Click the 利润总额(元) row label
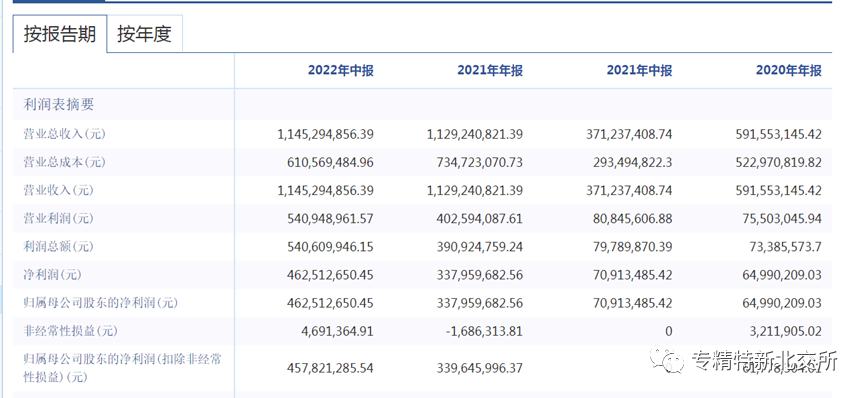This screenshot has height=398, width=865. tap(58, 246)
